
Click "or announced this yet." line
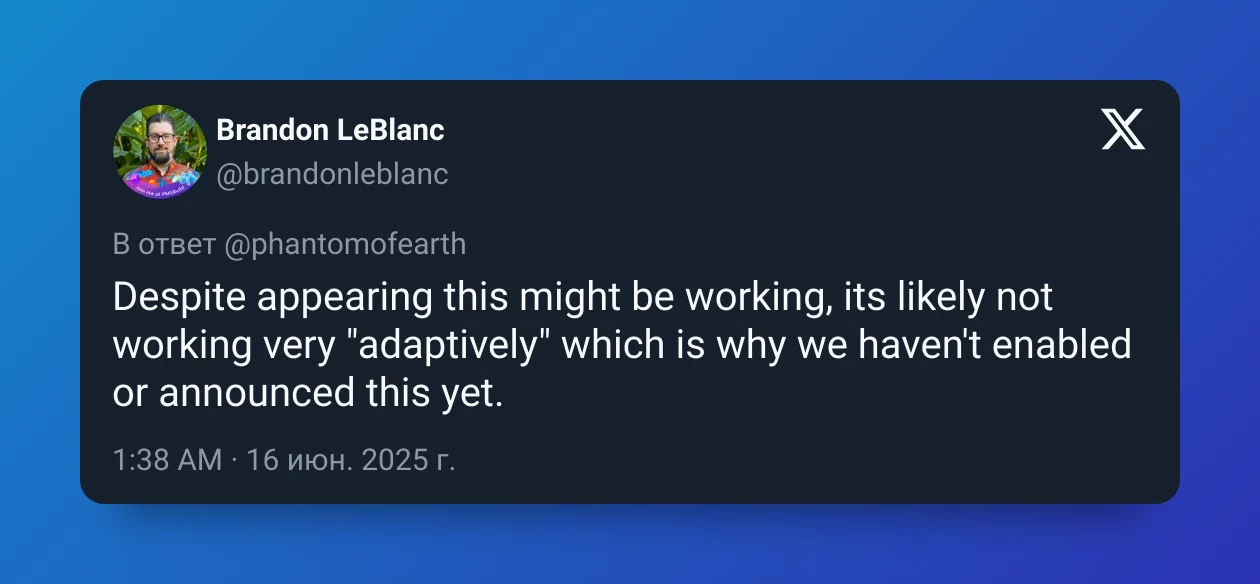point(307,393)
